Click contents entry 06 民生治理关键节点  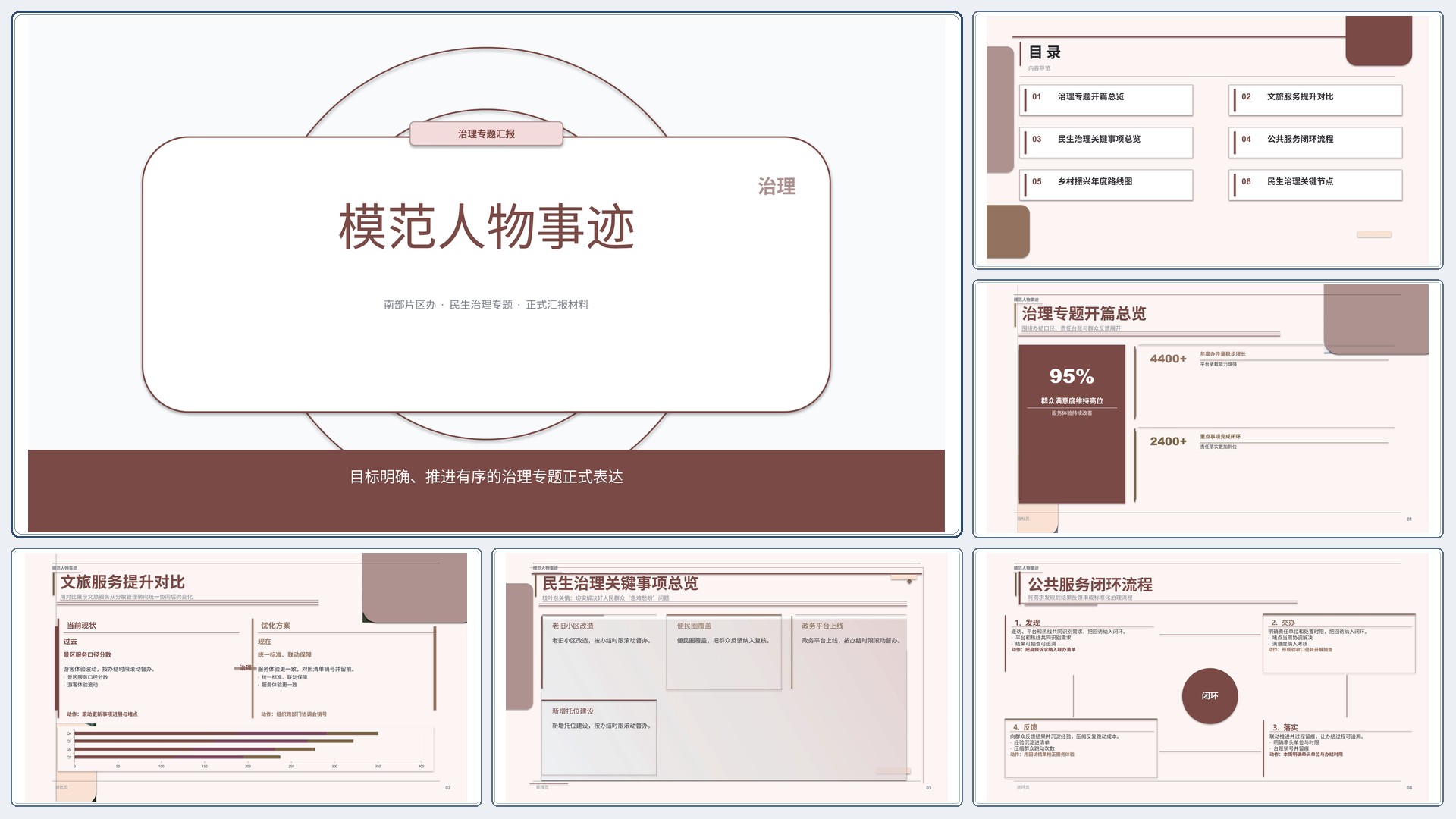[1315, 185]
